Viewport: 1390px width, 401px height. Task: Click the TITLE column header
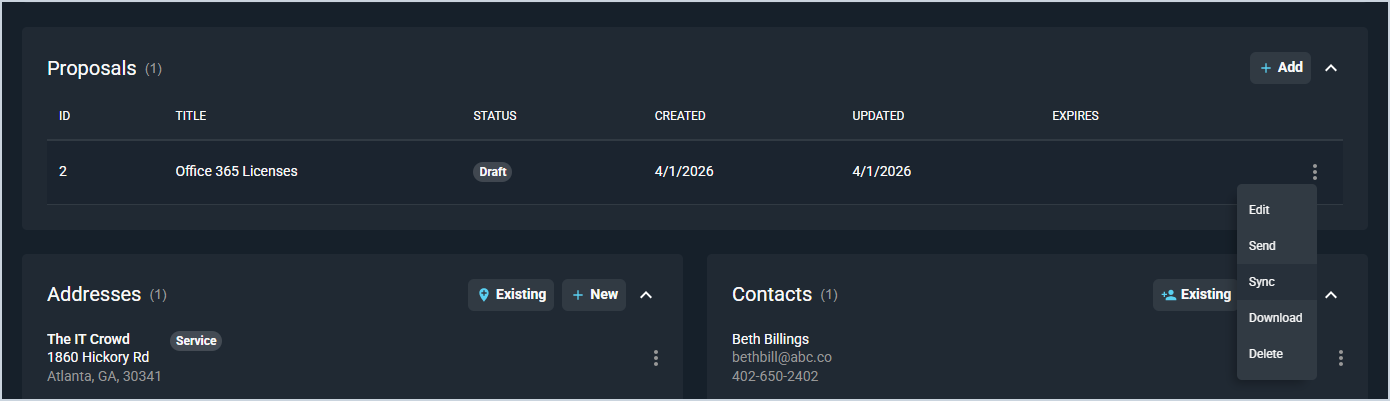(190, 116)
